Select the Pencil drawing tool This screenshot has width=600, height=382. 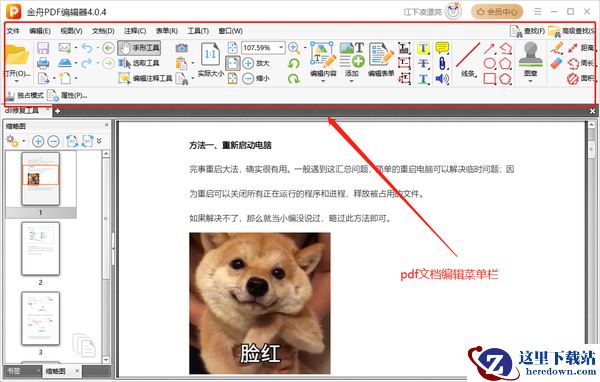557,48
